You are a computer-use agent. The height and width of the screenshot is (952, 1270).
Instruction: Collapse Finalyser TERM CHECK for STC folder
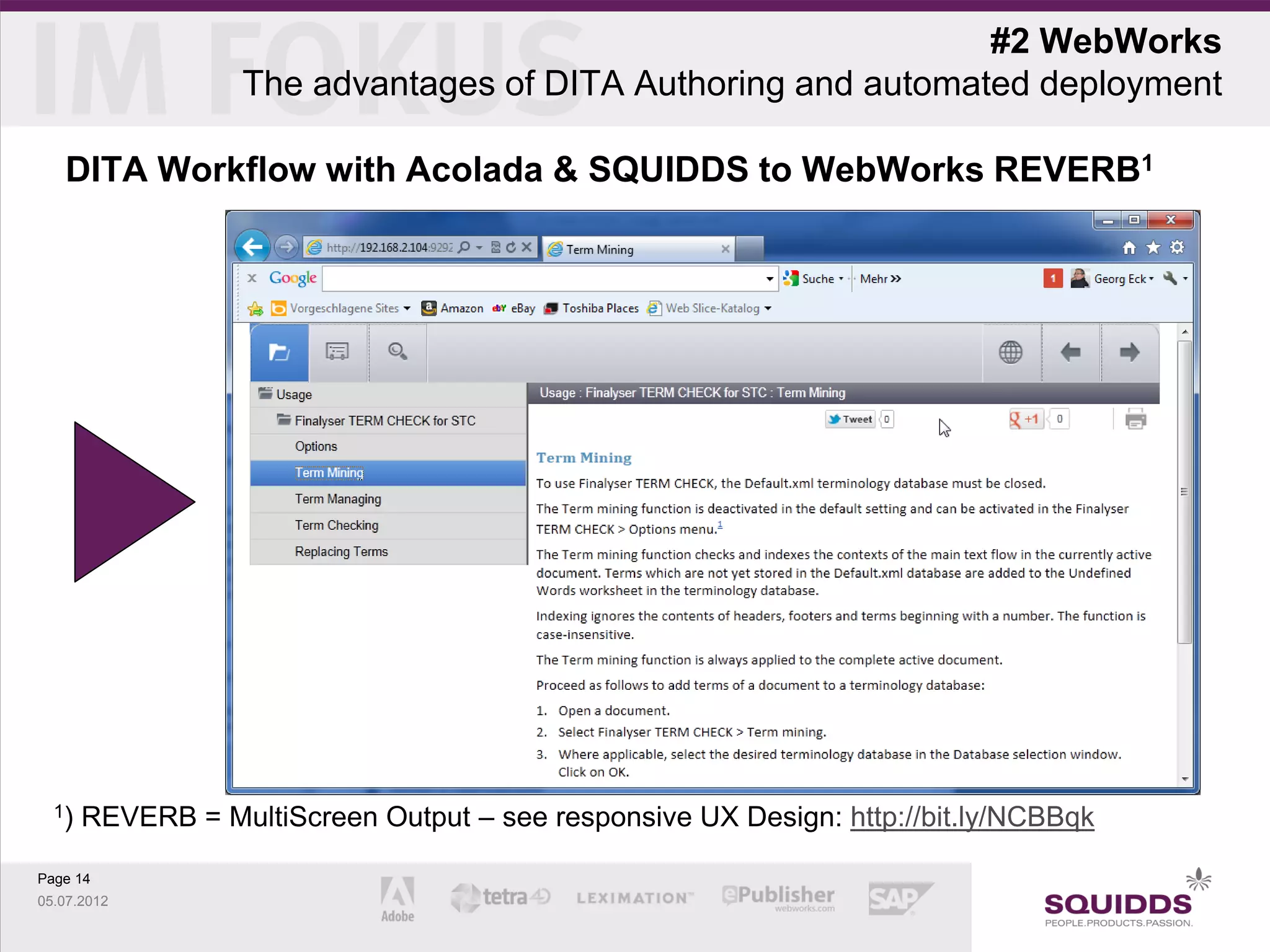pyautogui.click(x=283, y=420)
